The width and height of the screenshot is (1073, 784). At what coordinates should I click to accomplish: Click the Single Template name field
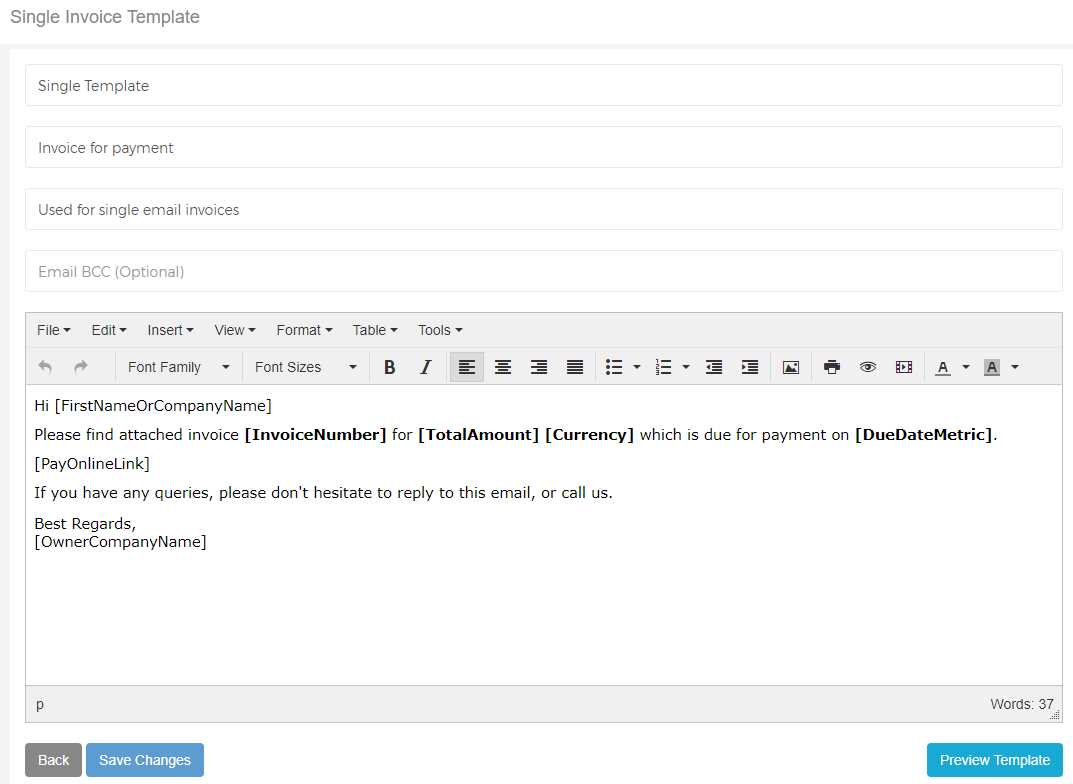[543, 86]
